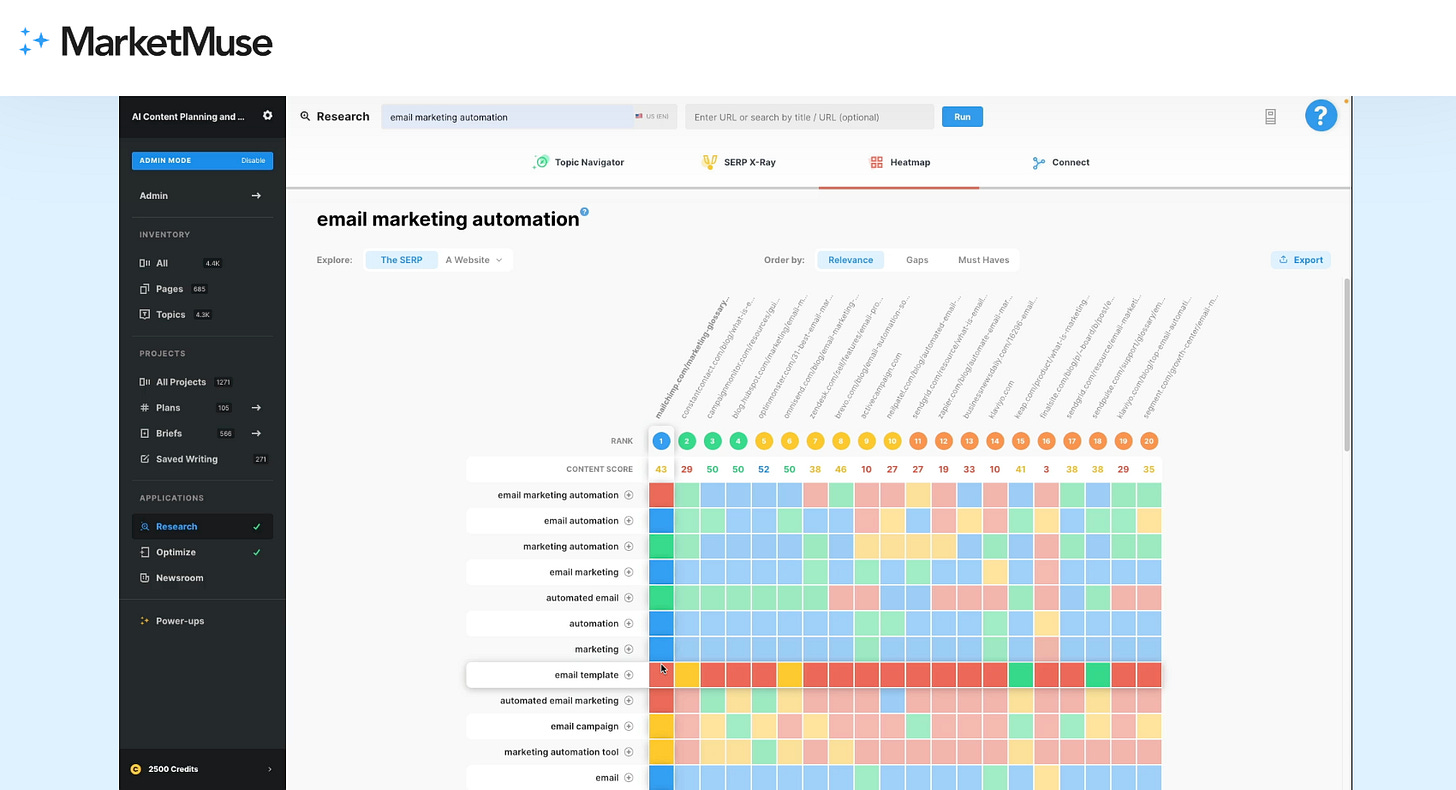1456x790 pixels.
Task: Click the Run button
Action: [x=962, y=117]
